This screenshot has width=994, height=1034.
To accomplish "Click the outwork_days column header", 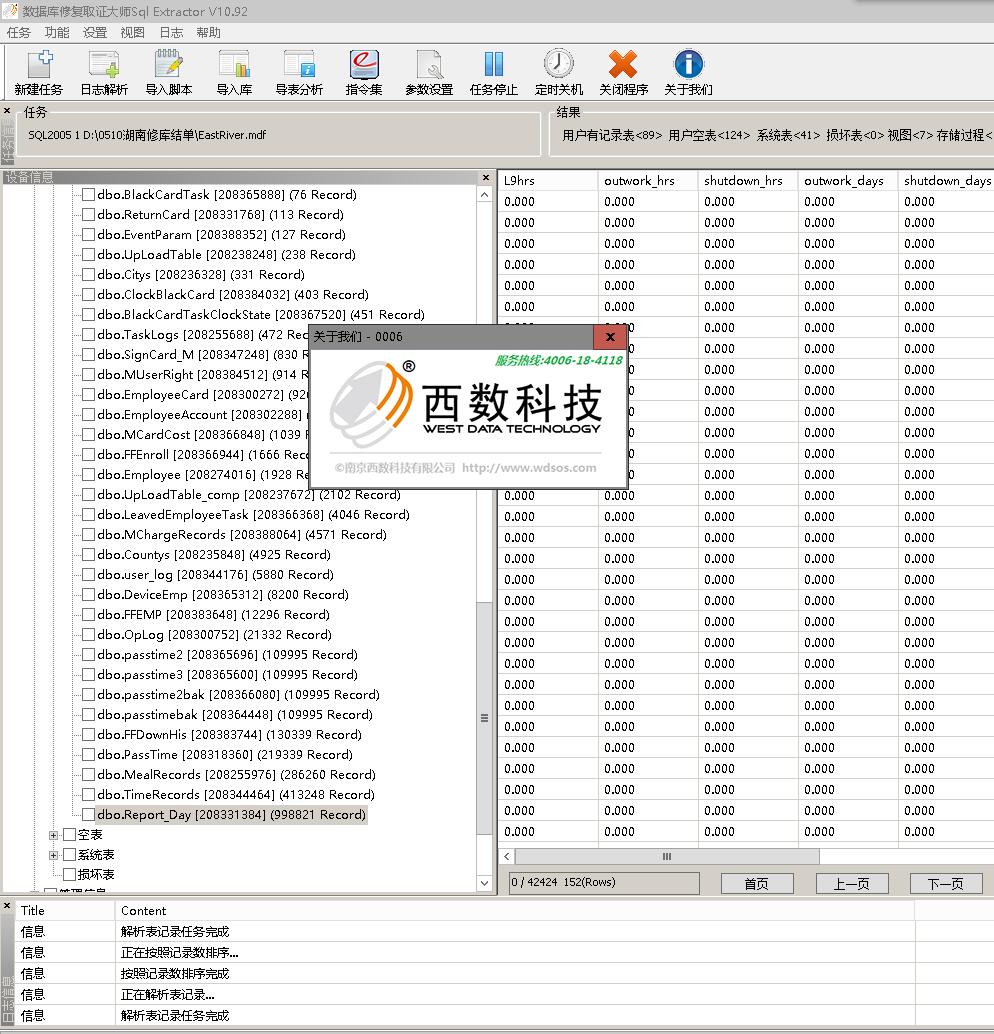I will (848, 181).
